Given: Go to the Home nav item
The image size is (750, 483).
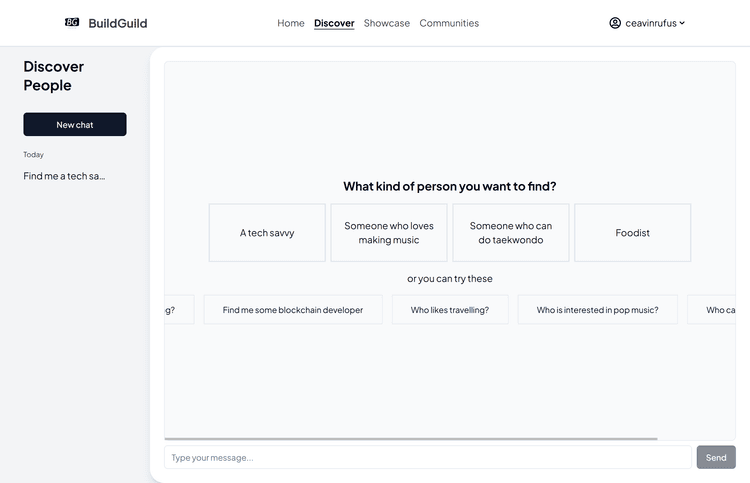Looking at the screenshot, I should click(291, 23).
